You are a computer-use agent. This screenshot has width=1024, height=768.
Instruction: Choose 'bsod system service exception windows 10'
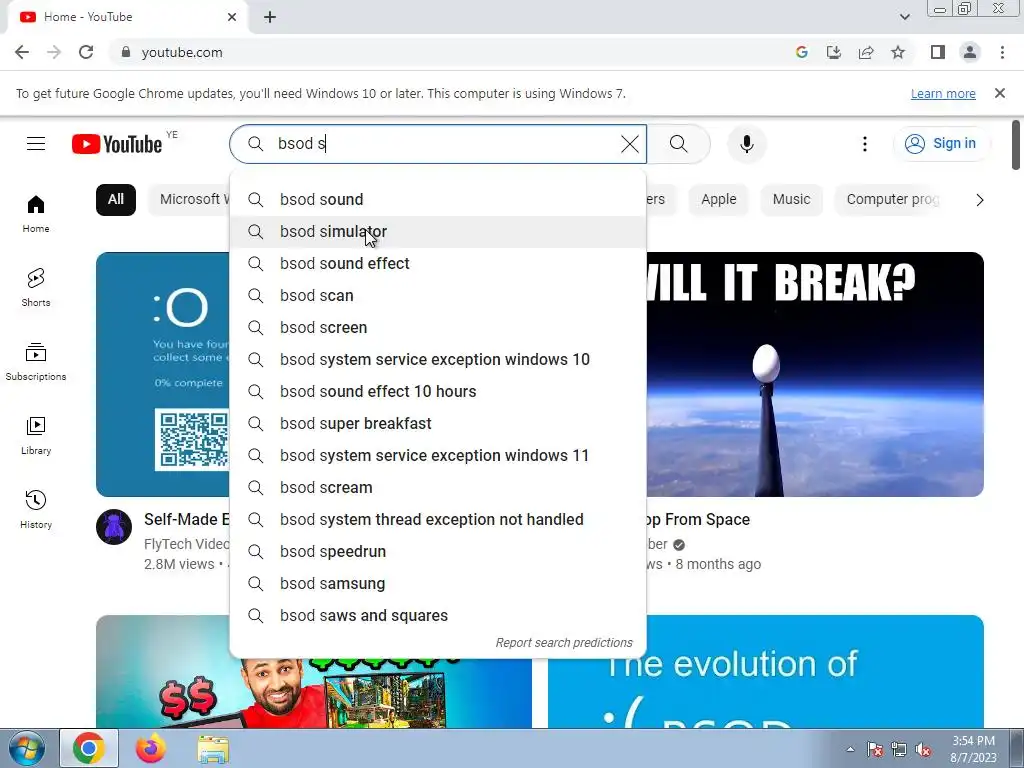pyautogui.click(x=438, y=360)
